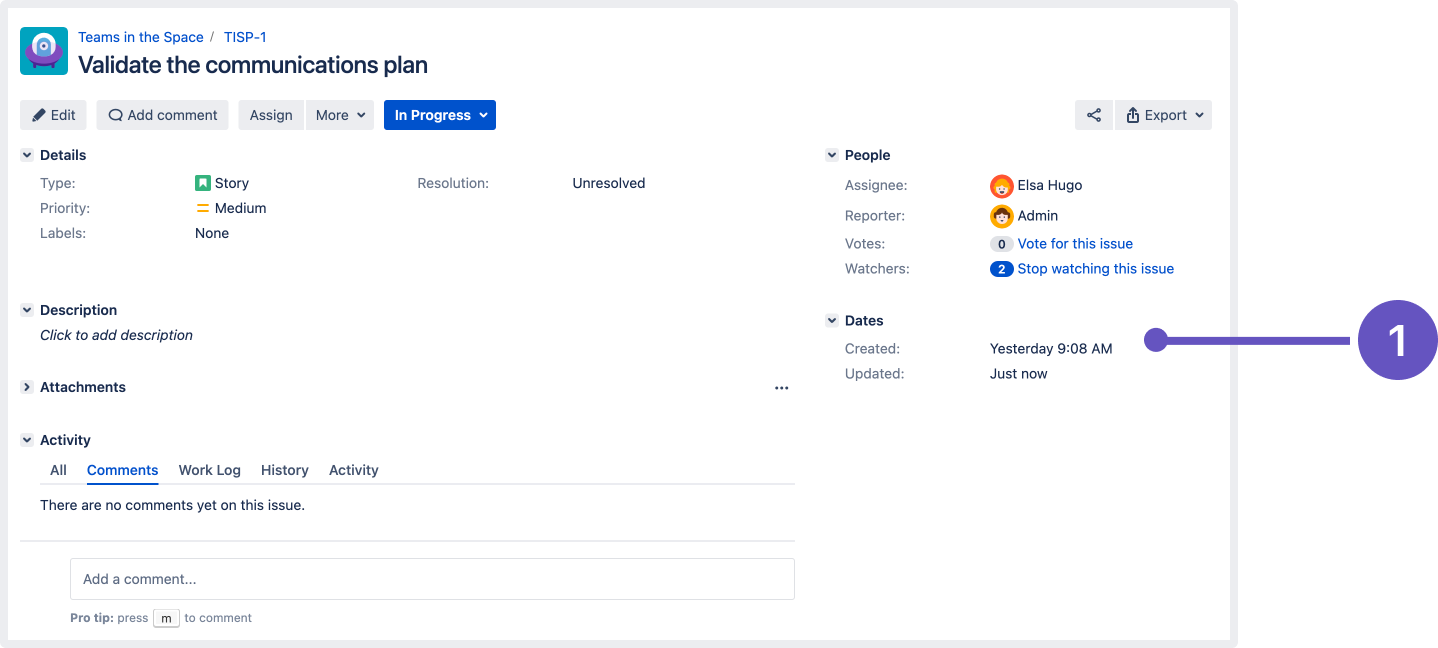Expand the Attachments section
Viewport: 1438px width, 648px height.
pos(27,387)
